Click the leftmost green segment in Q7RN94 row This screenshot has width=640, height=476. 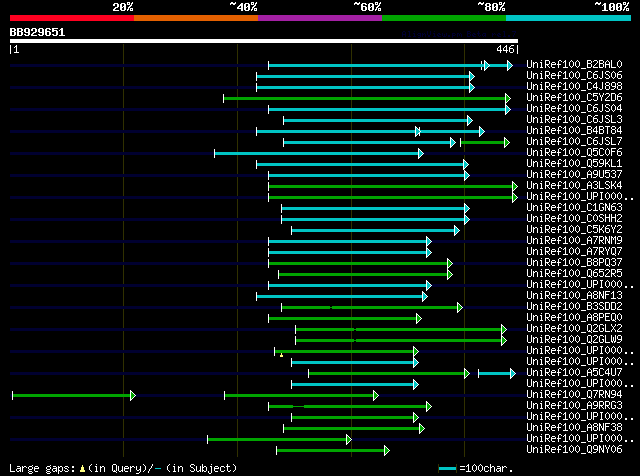pos(73,395)
